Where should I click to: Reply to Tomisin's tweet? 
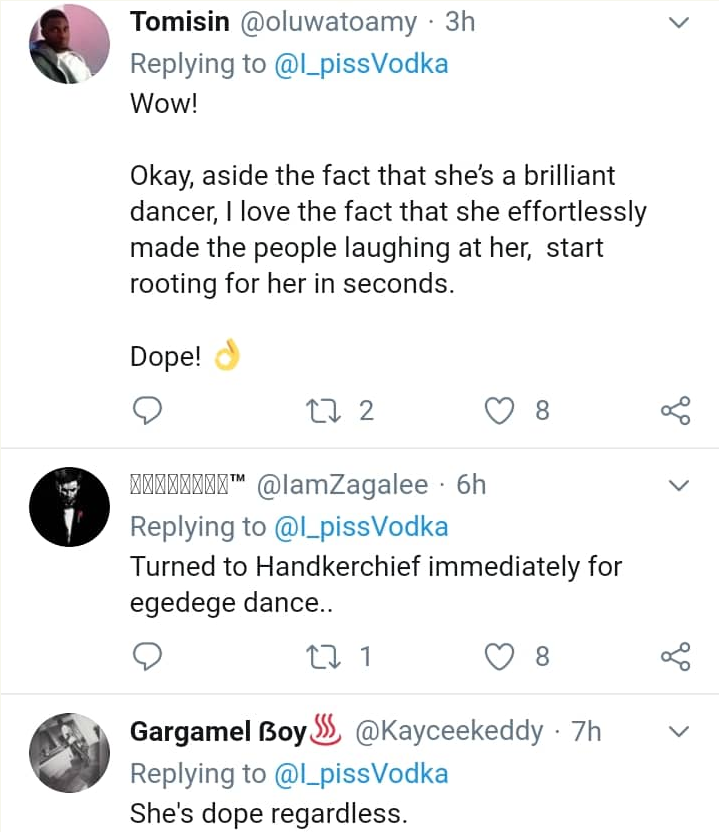[x=148, y=410]
